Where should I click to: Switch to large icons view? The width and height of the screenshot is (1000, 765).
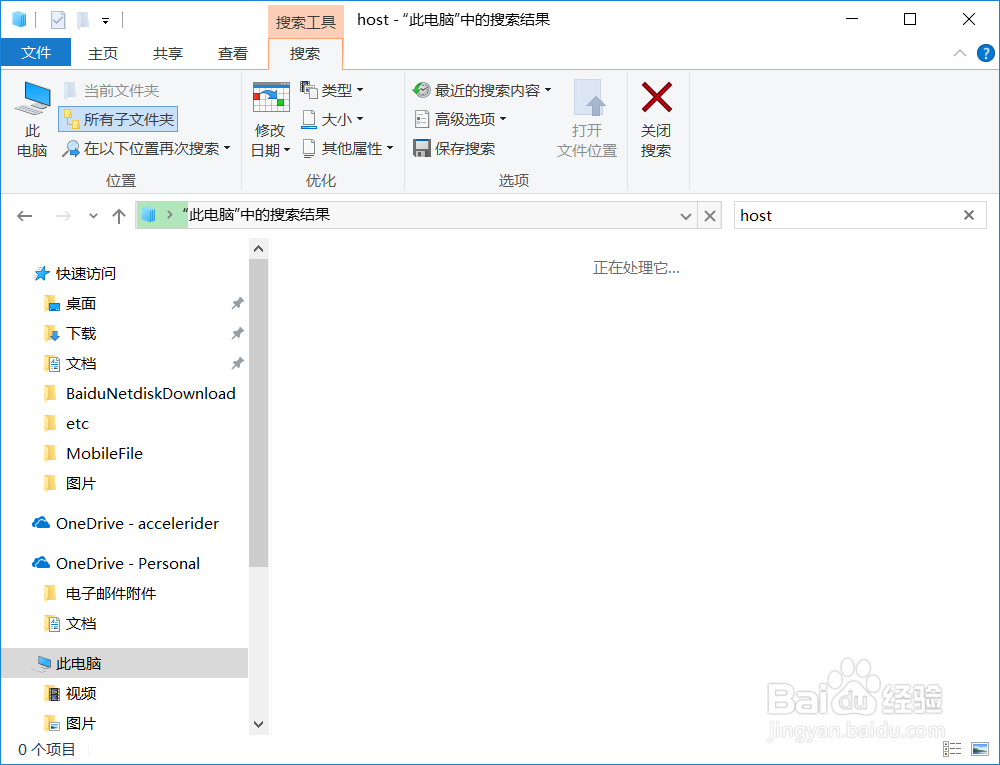[x=980, y=749]
